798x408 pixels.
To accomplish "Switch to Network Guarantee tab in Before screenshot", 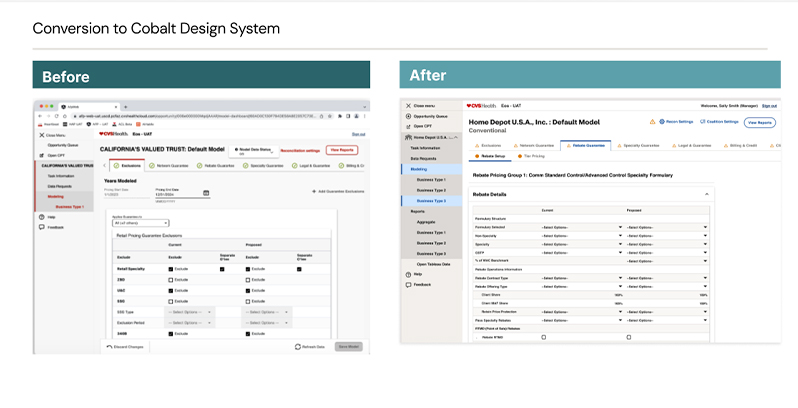I will click(168, 166).
